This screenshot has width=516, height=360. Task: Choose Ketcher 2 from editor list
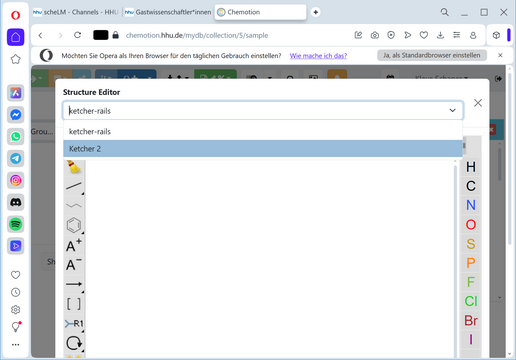[263, 149]
